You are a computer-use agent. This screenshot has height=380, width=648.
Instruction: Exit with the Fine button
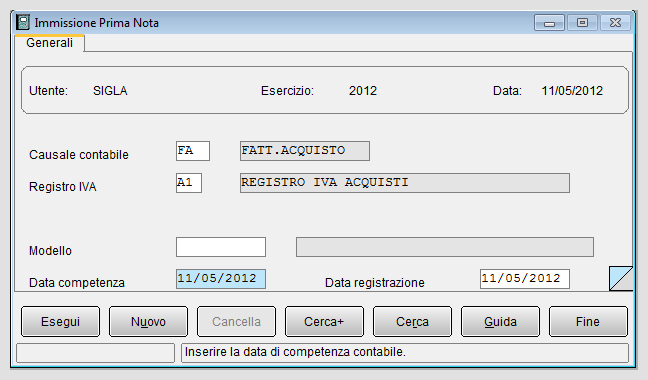point(588,321)
